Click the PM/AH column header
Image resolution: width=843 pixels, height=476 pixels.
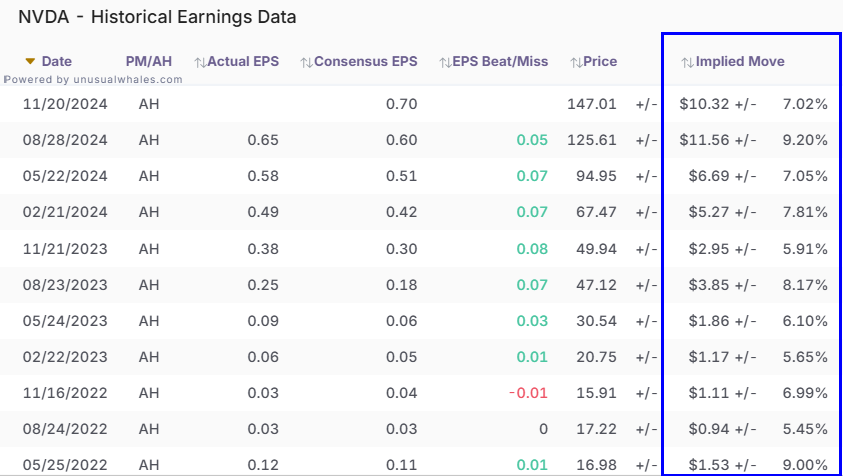149,62
